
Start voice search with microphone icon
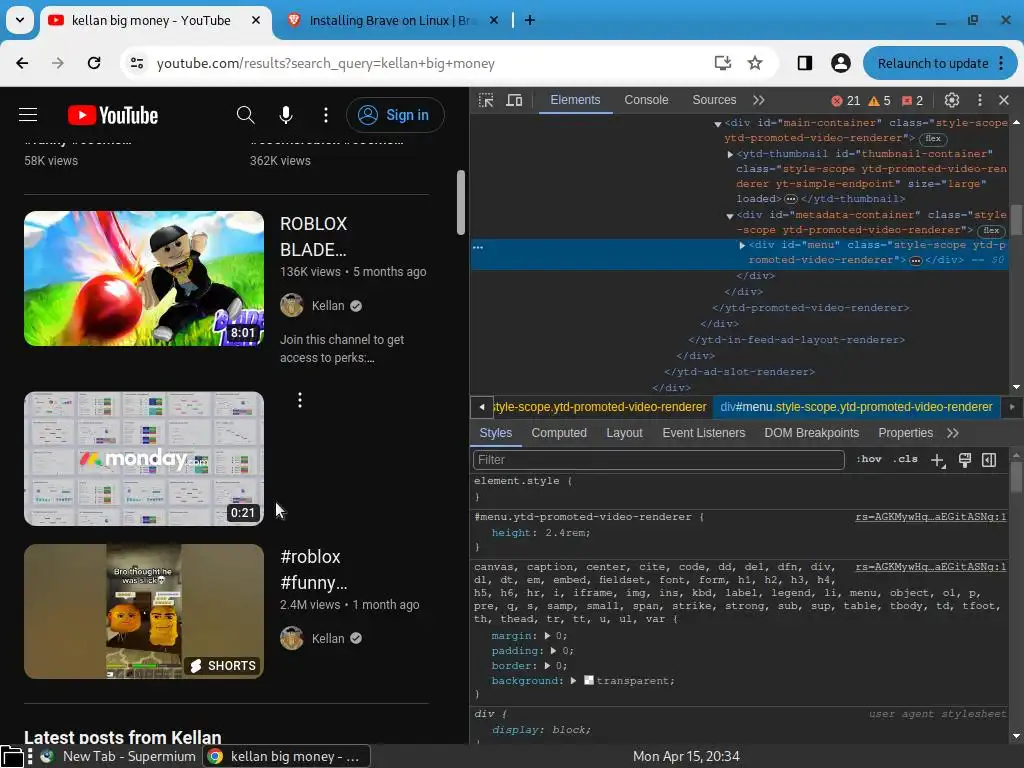point(285,115)
